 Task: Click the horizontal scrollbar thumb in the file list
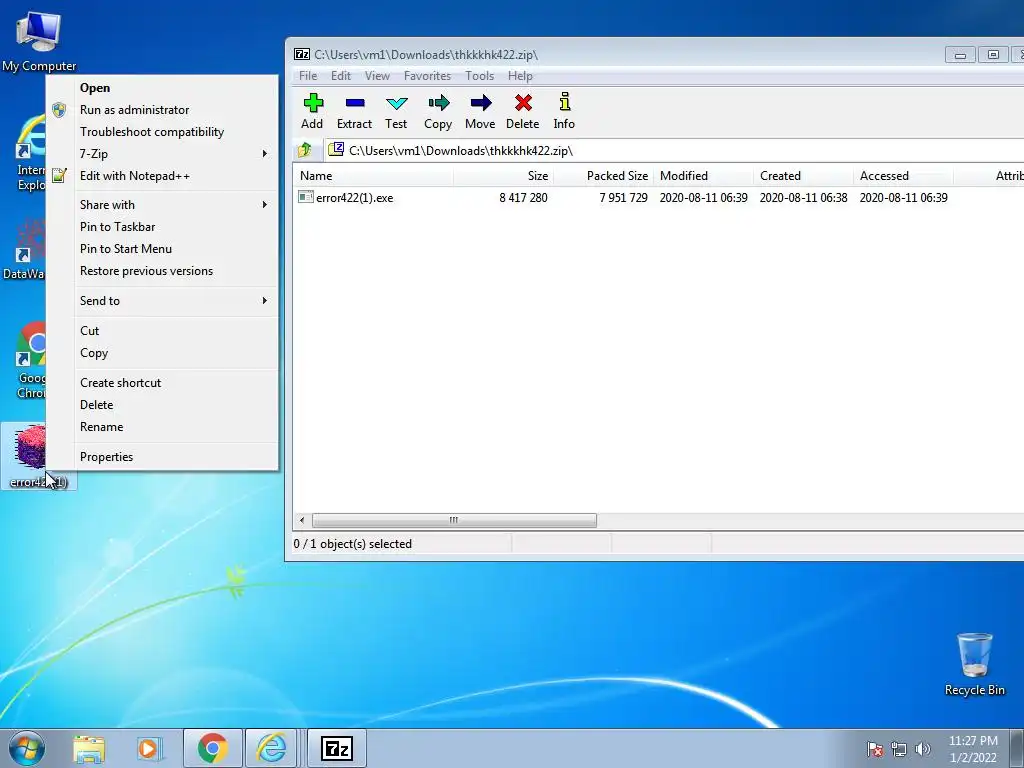(x=455, y=520)
